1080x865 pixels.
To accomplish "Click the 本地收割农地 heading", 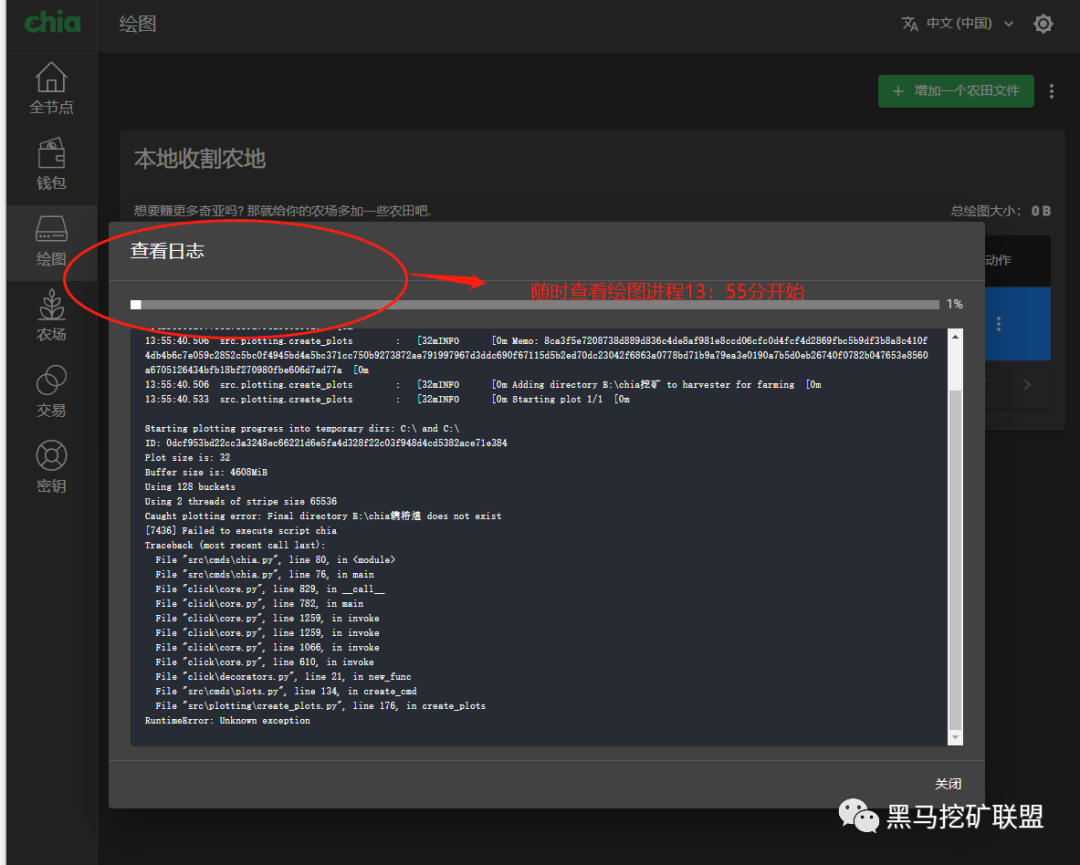I will (200, 159).
